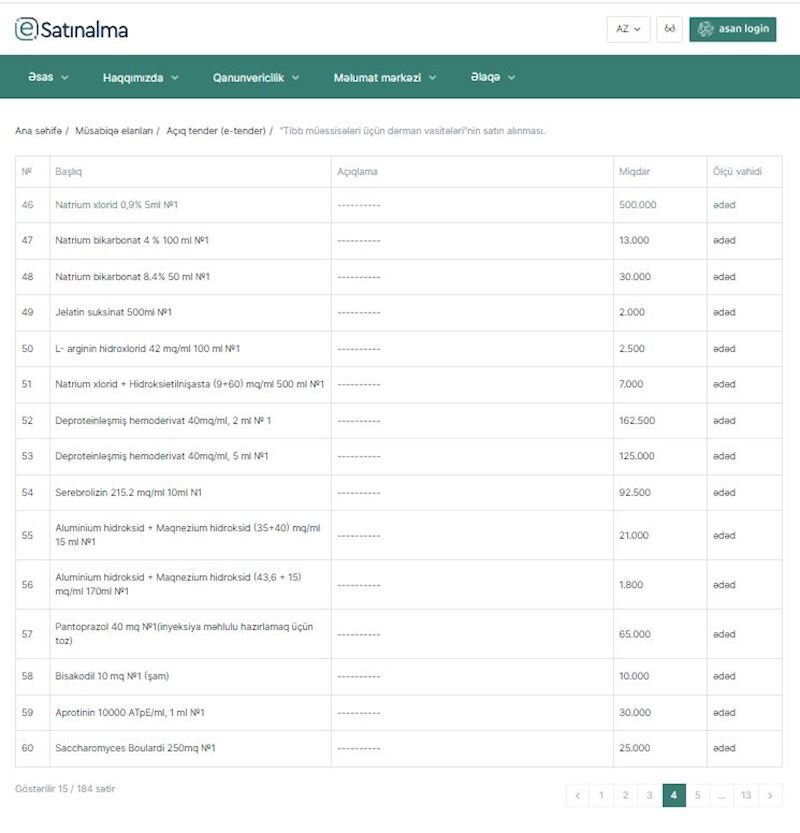
Task: Open Müsabiqə elanları breadcrumb link
Action: pyautogui.click(x=114, y=131)
